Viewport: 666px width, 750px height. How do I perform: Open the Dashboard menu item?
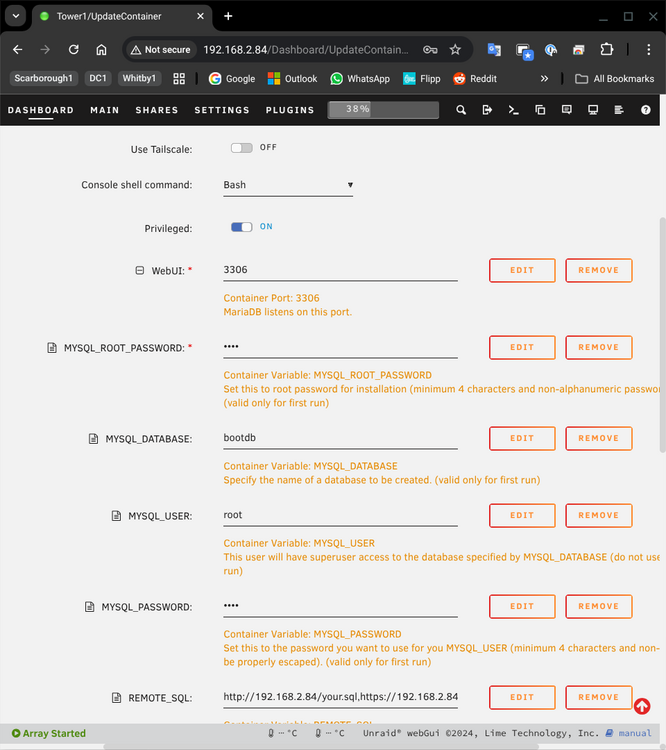[41, 110]
